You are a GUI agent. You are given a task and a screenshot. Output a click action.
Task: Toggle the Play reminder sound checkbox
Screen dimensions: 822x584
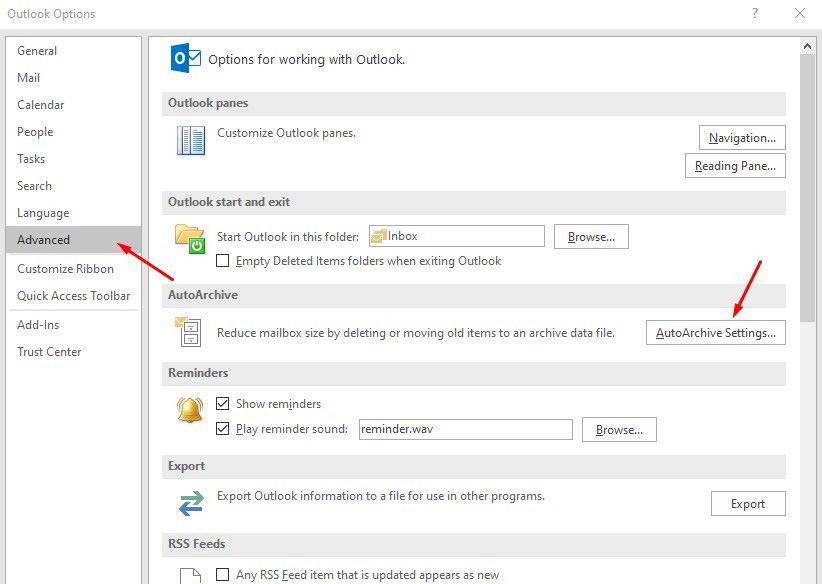click(223, 429)
